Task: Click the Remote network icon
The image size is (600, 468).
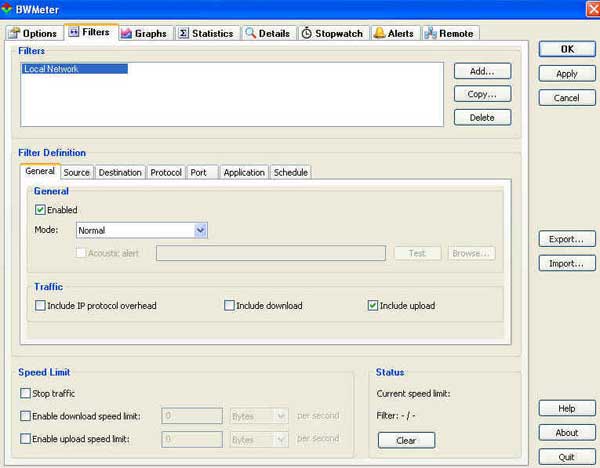Action: (x=430, y=33)
